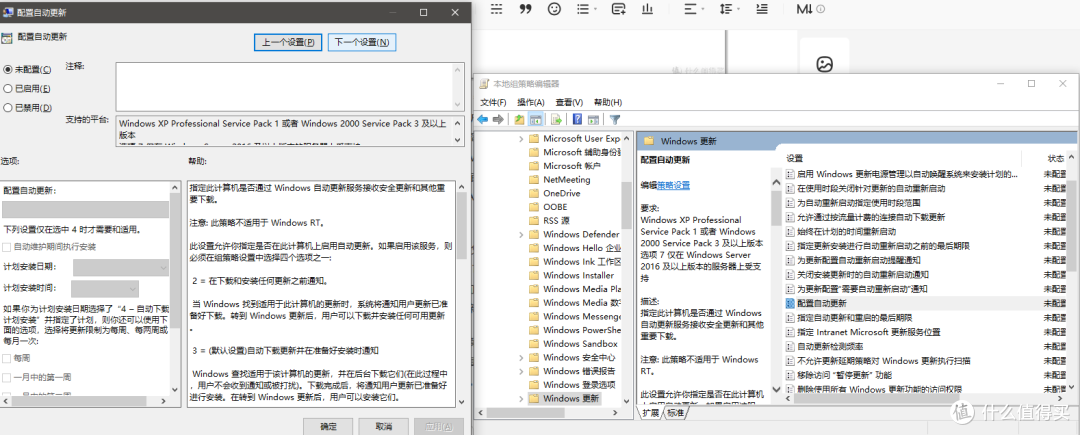The image size is (1080, 435).
Task: Open the 帮助(H) menu
Action: [608, 103]
